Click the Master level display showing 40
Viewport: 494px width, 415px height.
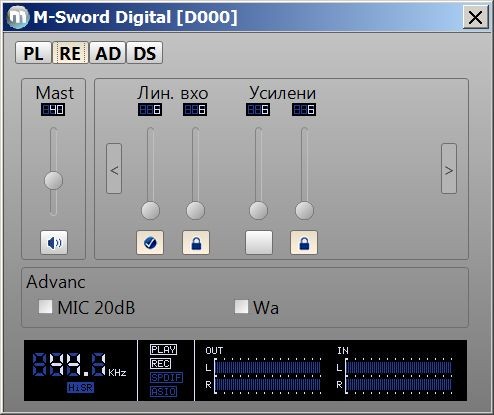coord(53,110)
